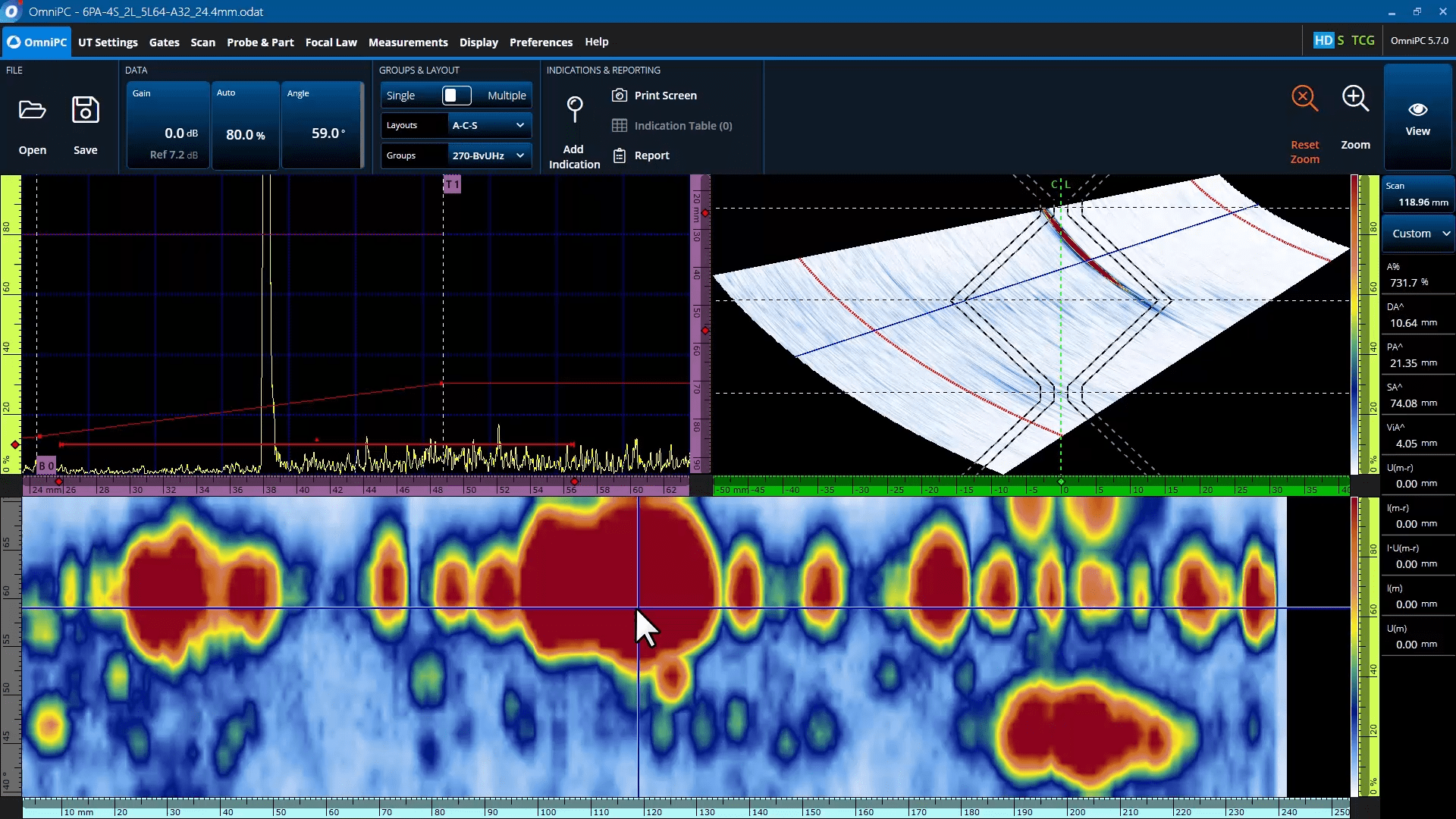Click the Indication Table (0) button
This screenshot has width=1456, height=819.
coord(673,126)
